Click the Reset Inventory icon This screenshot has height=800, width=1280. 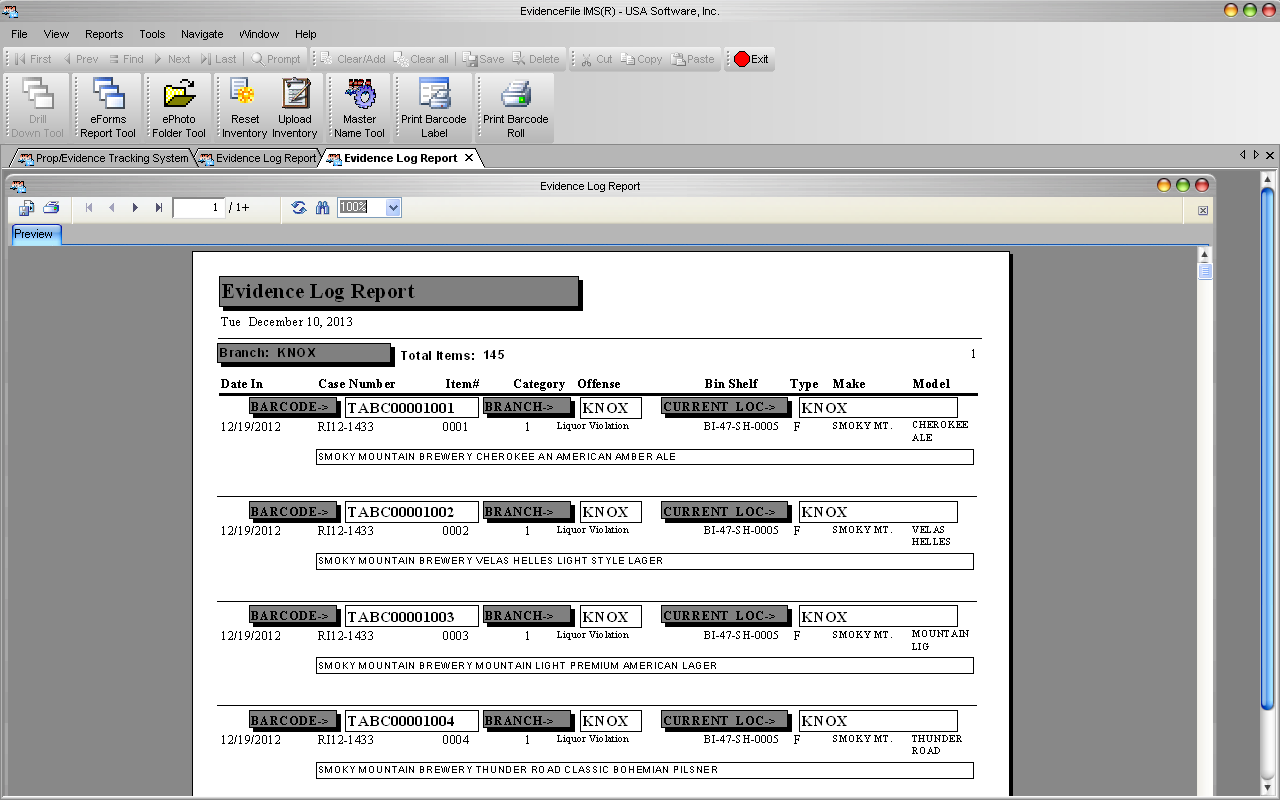click(x=245, y=108)
